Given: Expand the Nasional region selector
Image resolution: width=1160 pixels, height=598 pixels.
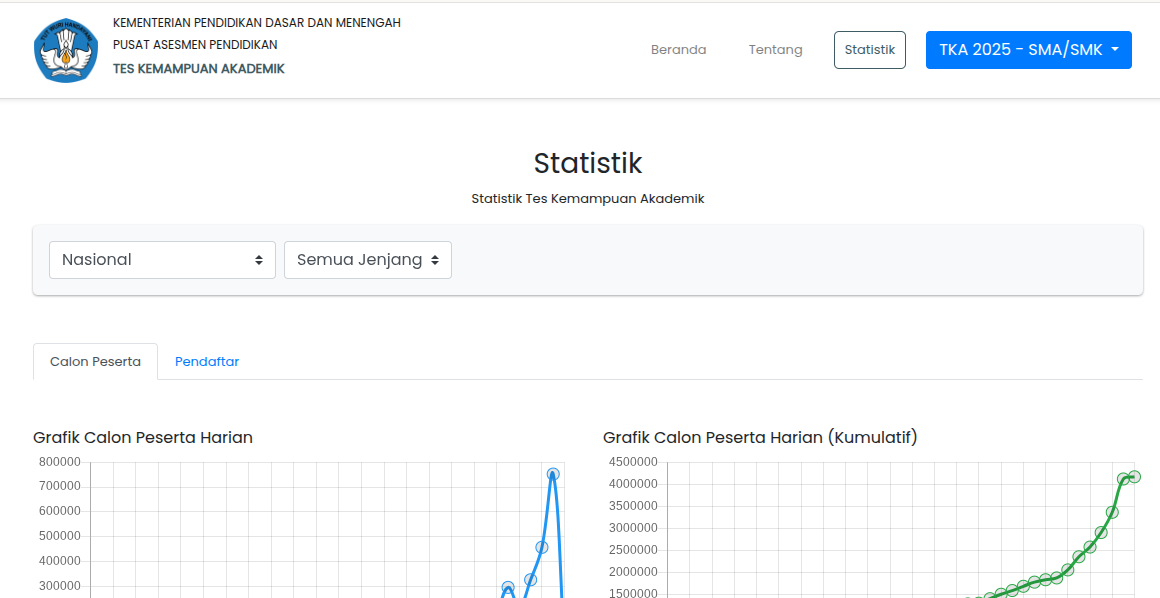Looking at the screenshot, I should coord(162,260).
